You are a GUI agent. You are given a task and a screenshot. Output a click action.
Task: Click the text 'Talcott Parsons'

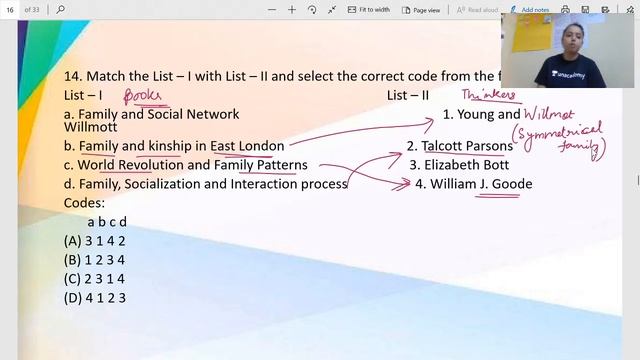[467, 146]
